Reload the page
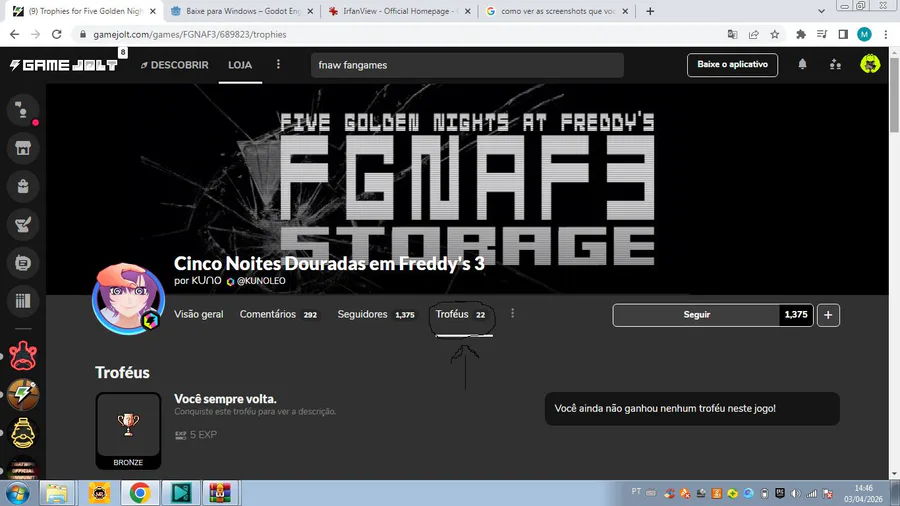900x506 pixels. coord(56,34)
